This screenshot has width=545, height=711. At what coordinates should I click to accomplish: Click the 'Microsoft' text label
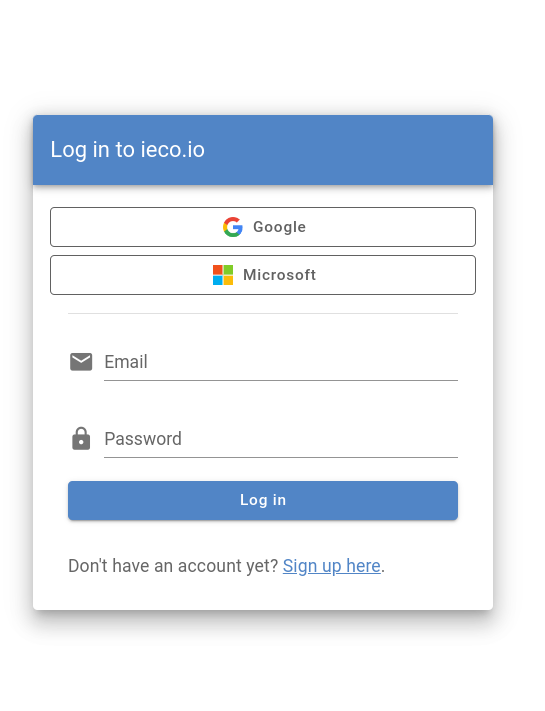tap(279, 275)
